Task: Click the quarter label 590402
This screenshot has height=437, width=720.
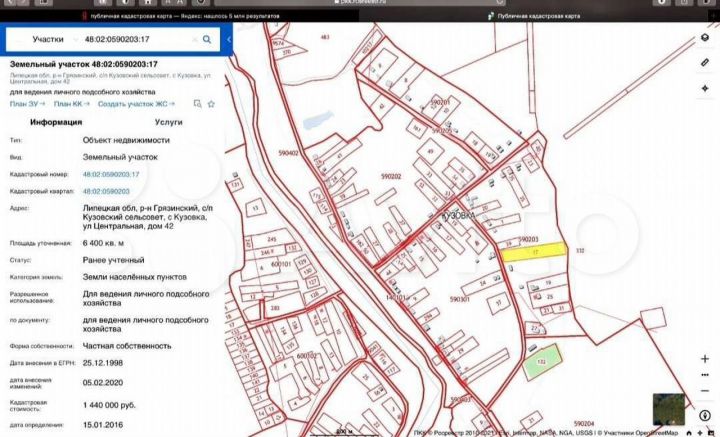Action: coord(288,153)
